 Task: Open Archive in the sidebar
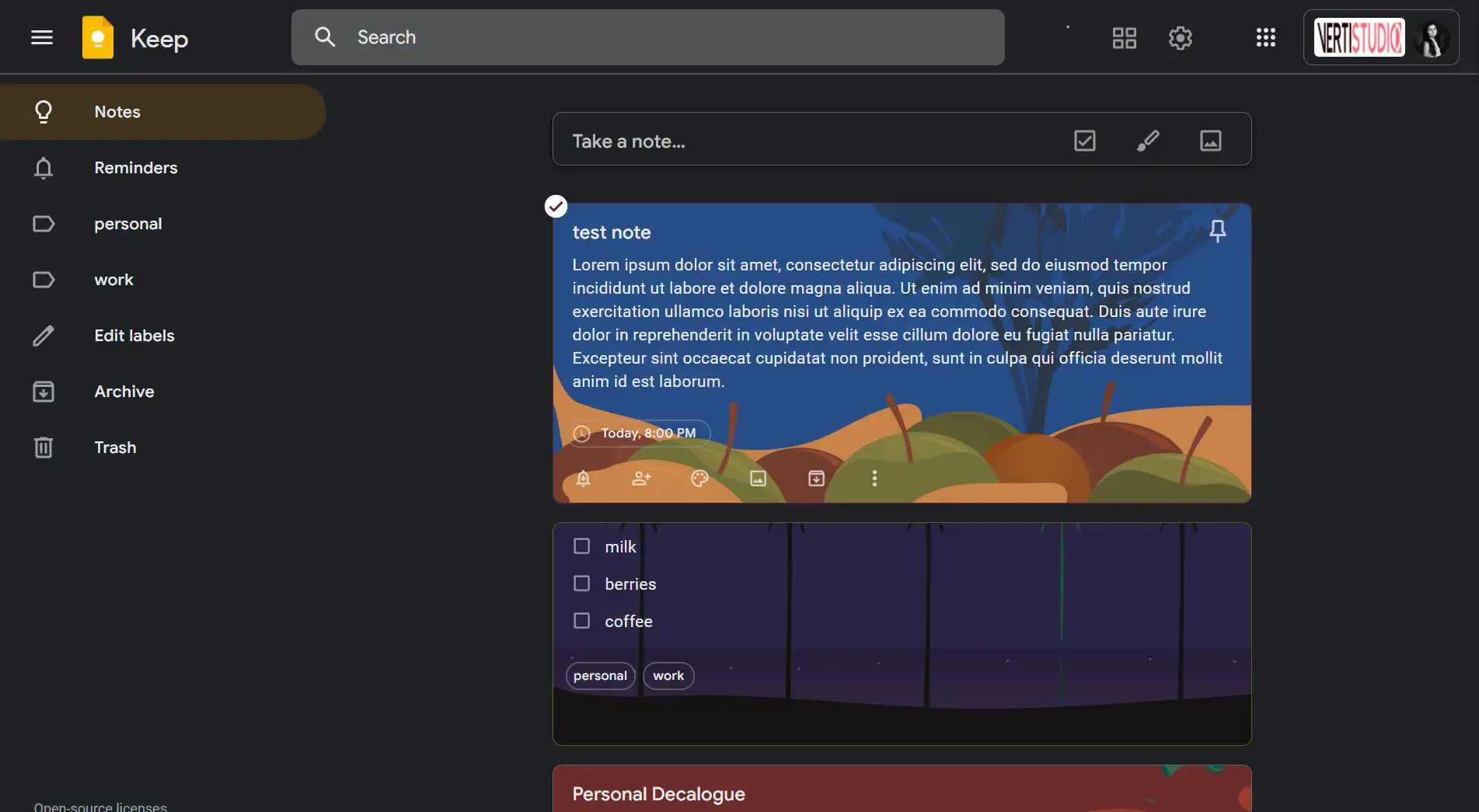tap(162, 392)
